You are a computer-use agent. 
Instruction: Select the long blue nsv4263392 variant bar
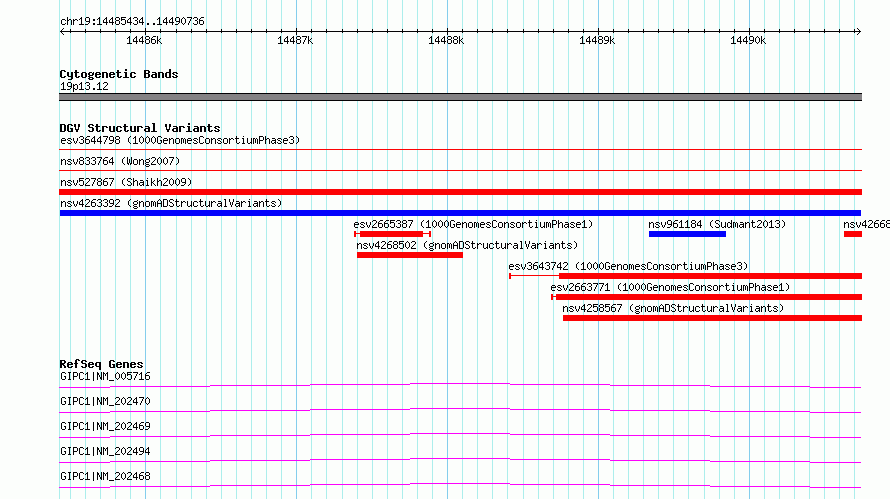pyautogui.click(x=460, y=213)
